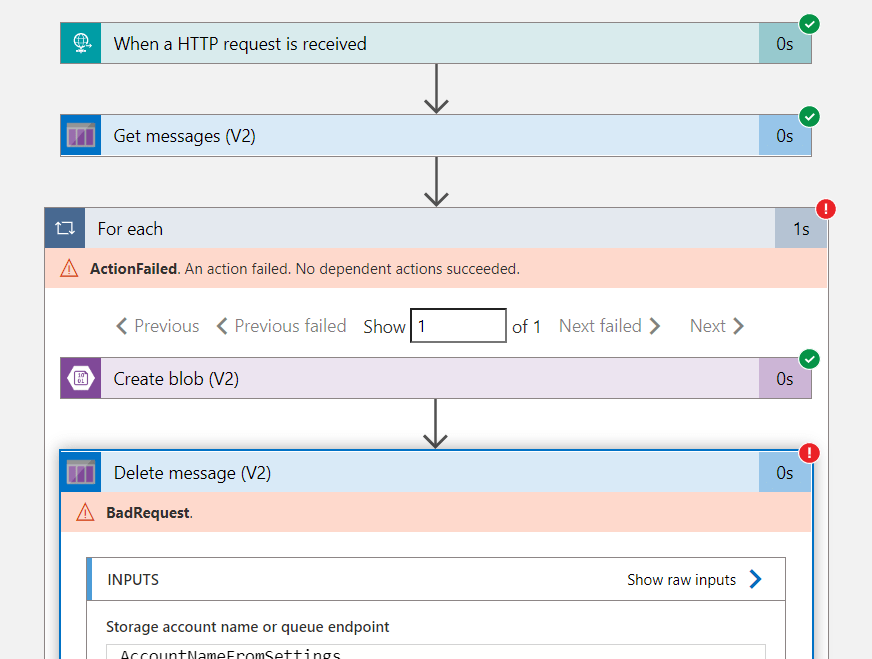This screenshot has height=659, width=872.
Task: Click the Delete message queue icon
Action: coord(81,472)
